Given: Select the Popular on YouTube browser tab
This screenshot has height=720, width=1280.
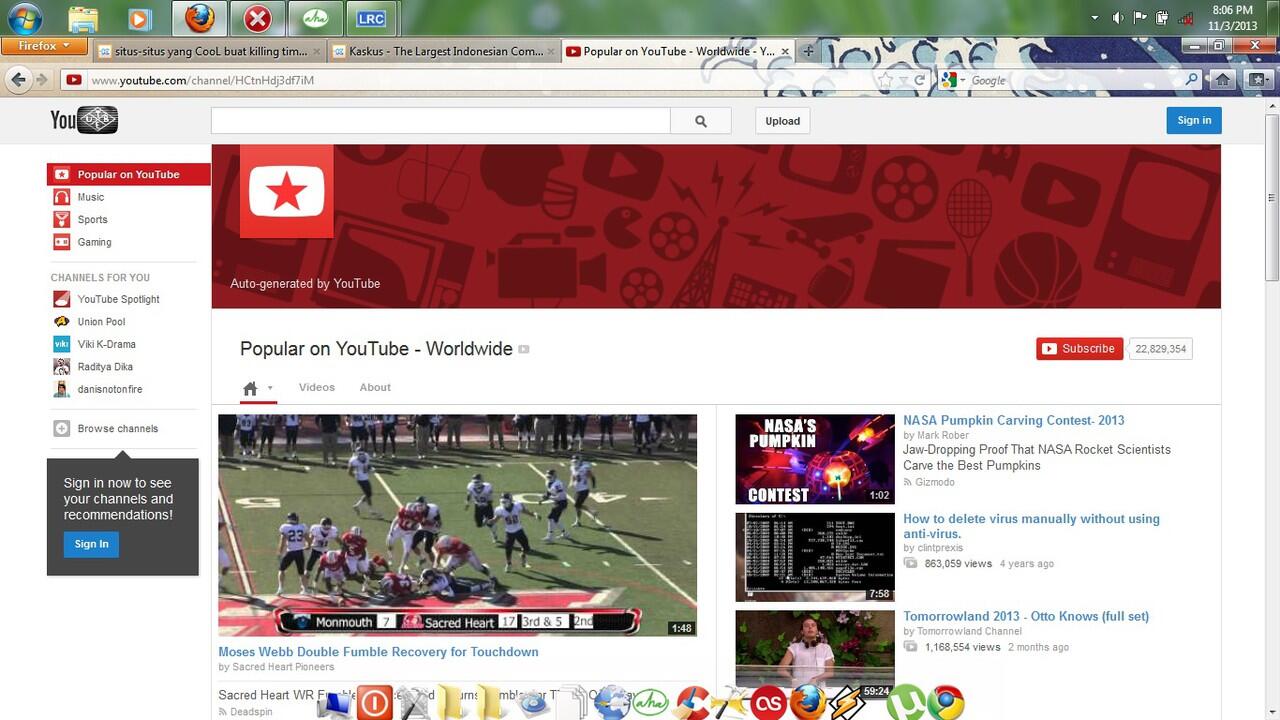Looking at the screenshot, I should (677, 51).
